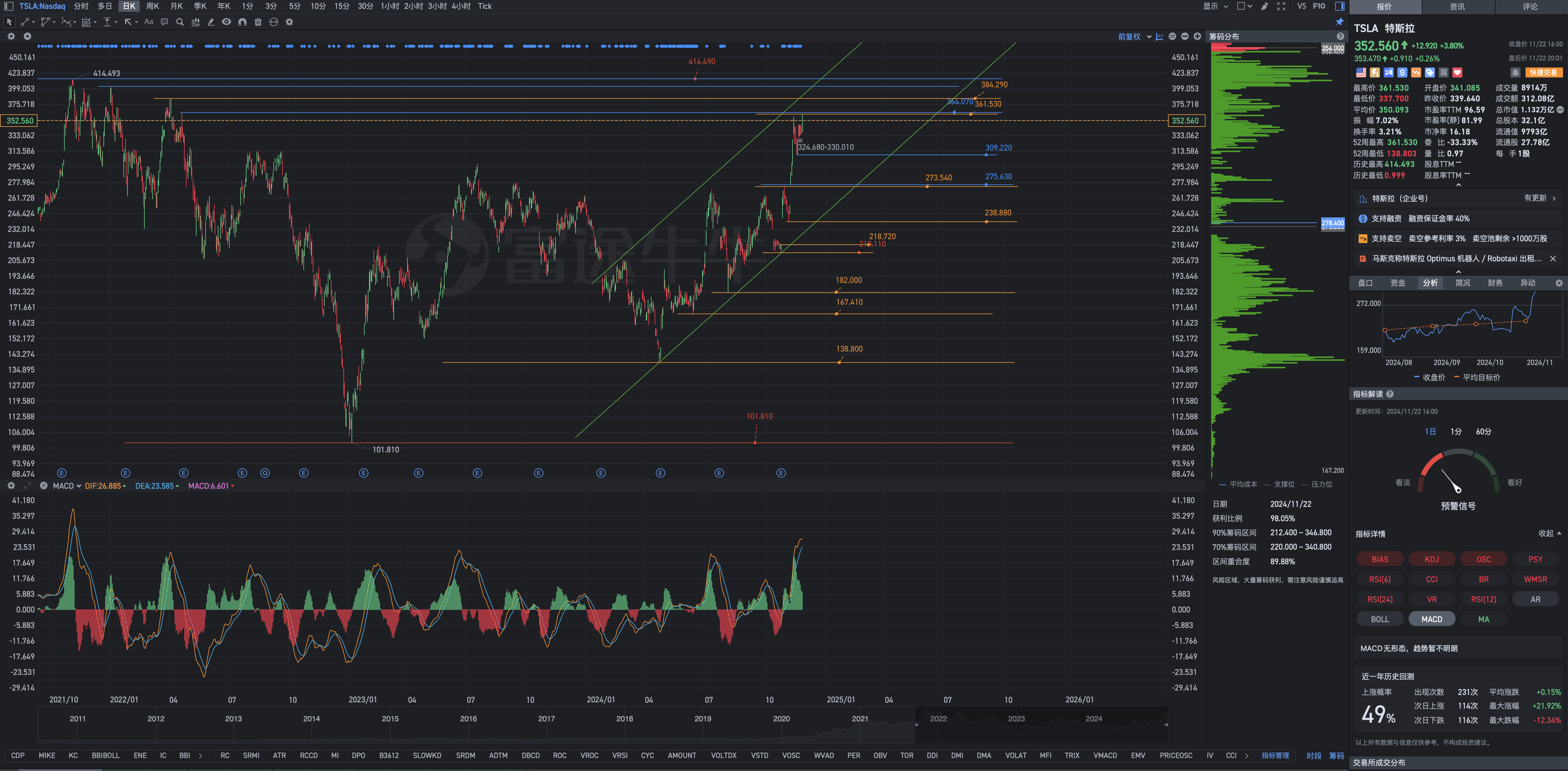Dismiss the Optimus Robotaxi news banner

click(1553, 259)
